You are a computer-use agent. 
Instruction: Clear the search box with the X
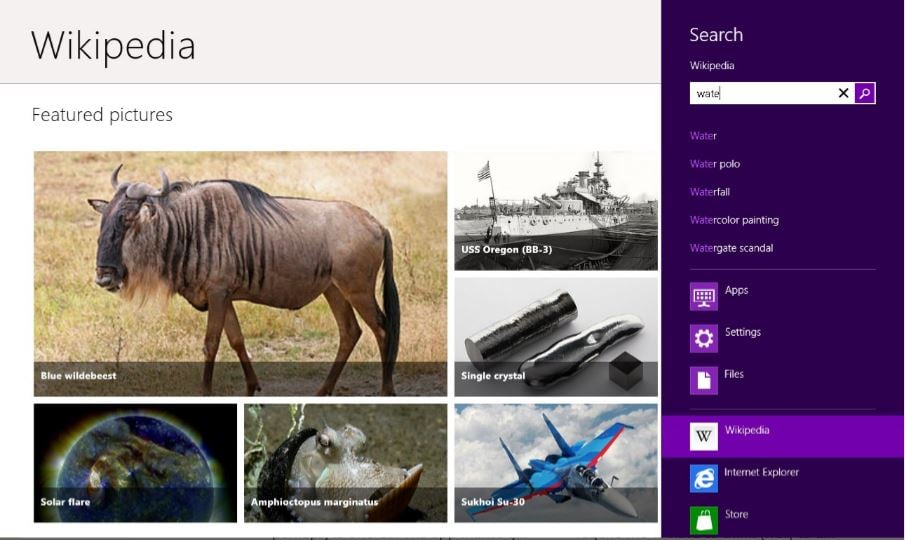tap(843, 93)
